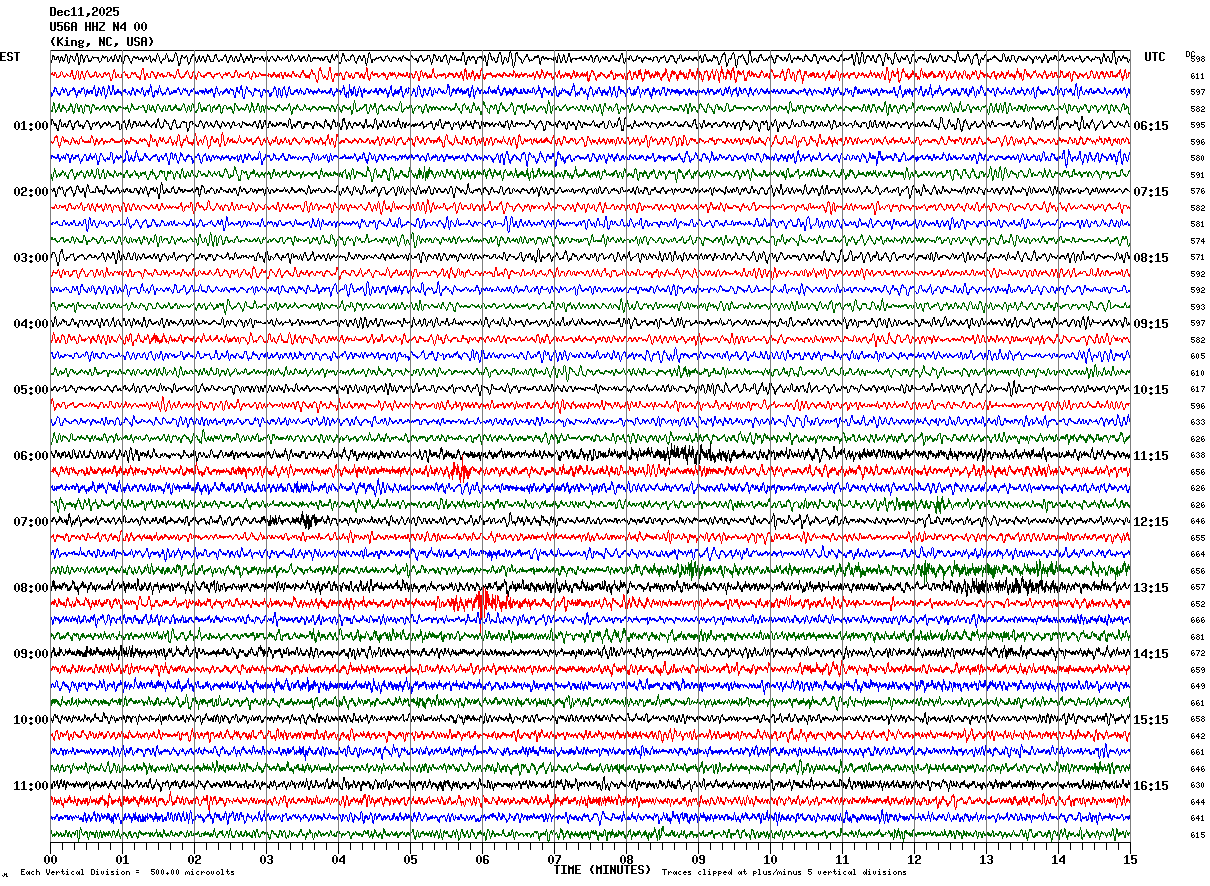Screen dimensions: 1210x886
Task: Click the 12:15 UTC time label
Action: 1151,522
